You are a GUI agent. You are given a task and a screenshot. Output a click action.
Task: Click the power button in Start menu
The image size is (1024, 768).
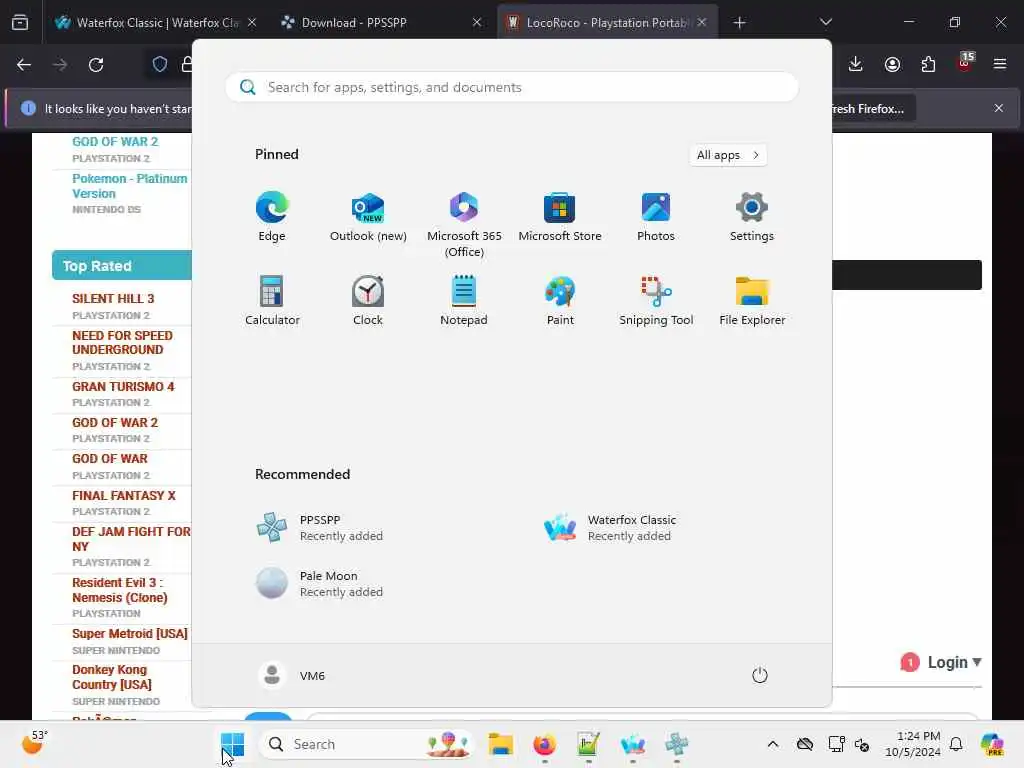760,675
